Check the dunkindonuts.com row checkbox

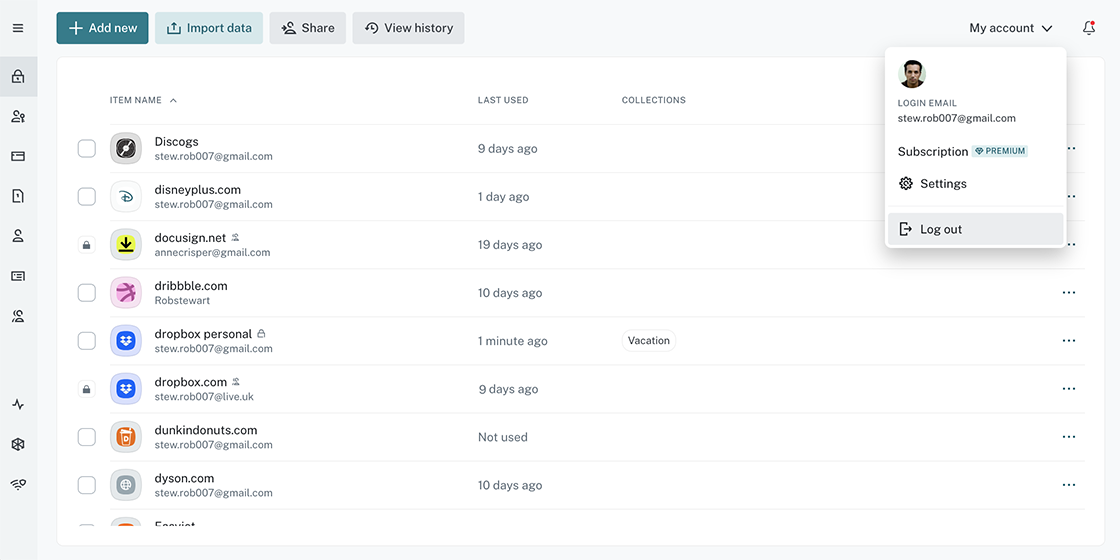pyautogui.click(x=86, y=437)
